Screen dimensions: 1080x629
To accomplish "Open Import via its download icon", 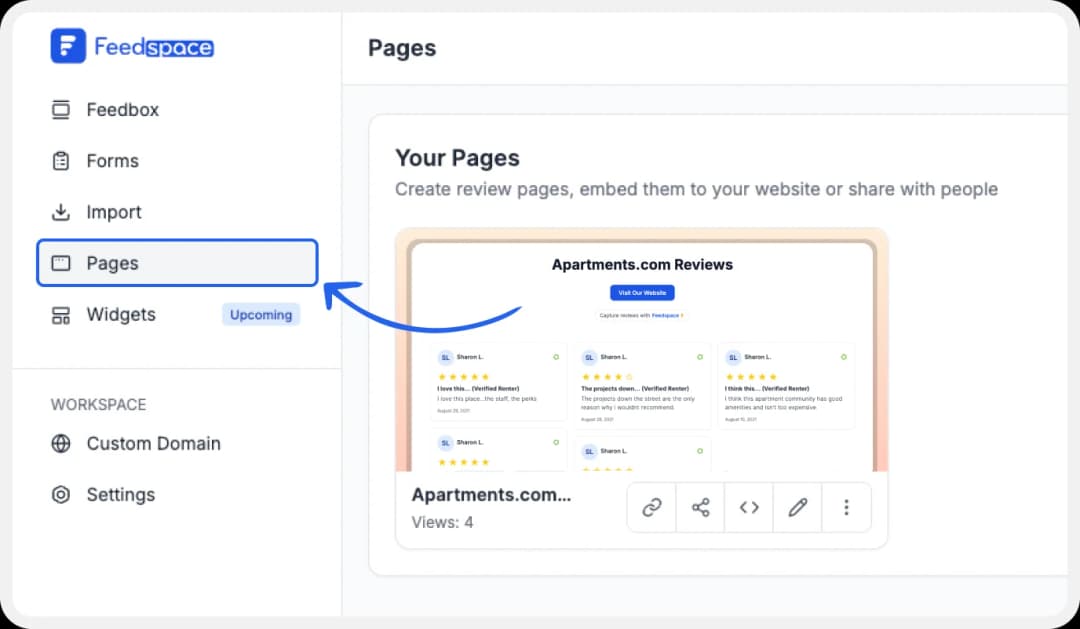I will (x=61, y=211).
